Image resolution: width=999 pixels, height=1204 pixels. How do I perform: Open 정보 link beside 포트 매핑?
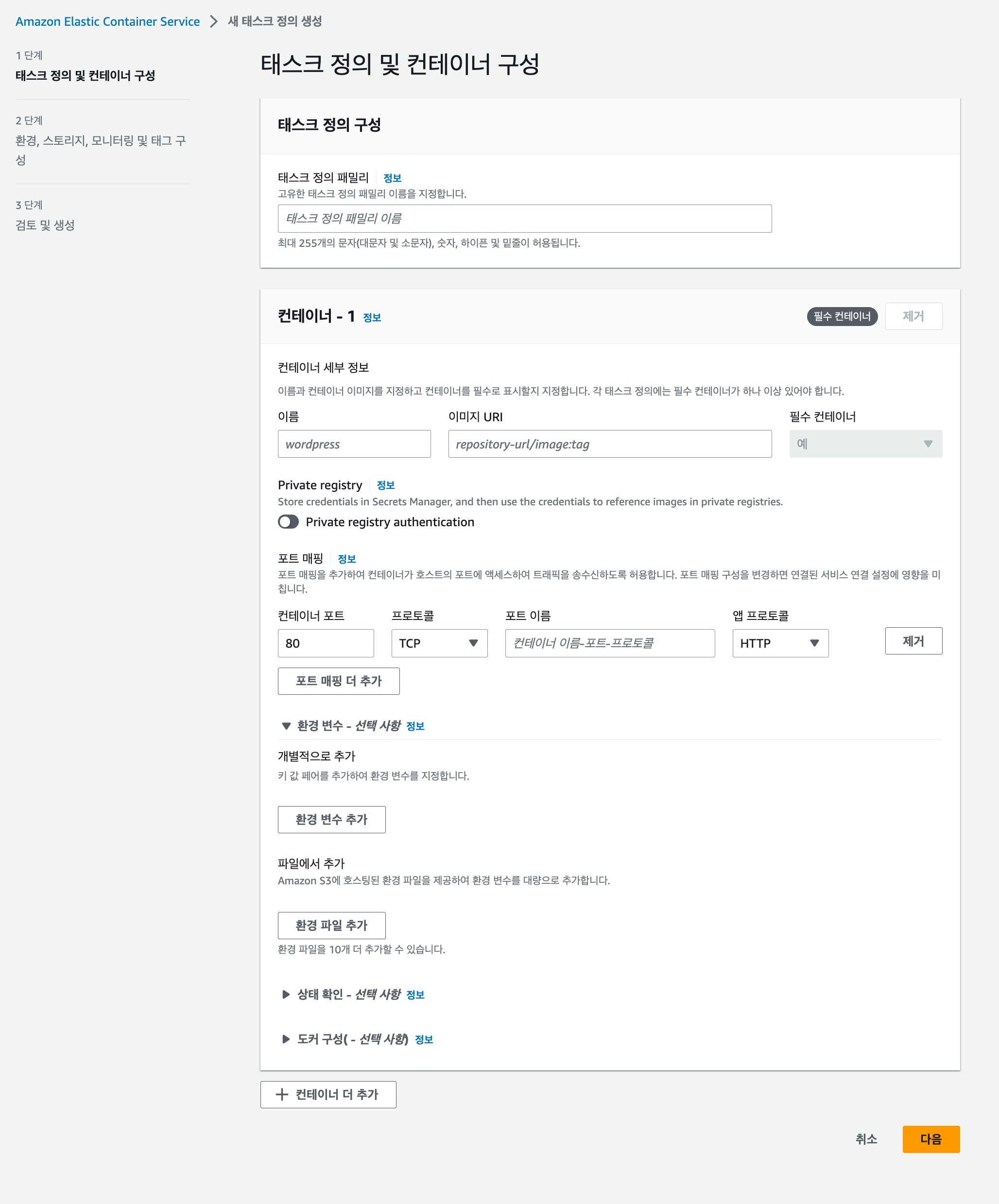[346, 559]
